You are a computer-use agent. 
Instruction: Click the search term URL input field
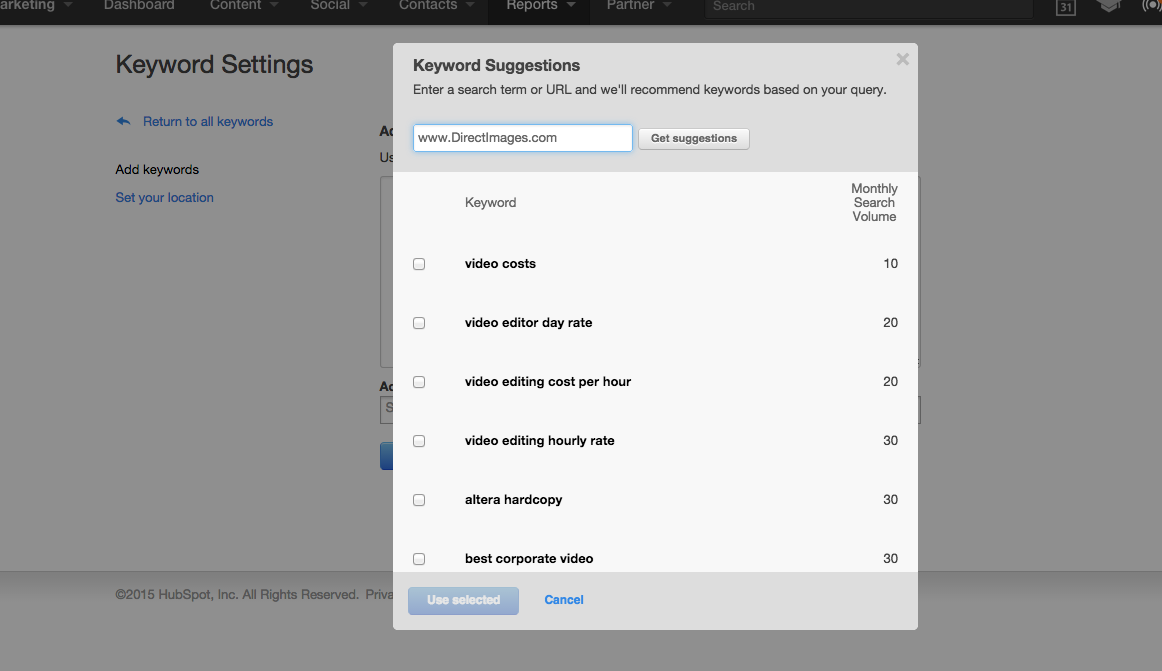click(522, 138)
